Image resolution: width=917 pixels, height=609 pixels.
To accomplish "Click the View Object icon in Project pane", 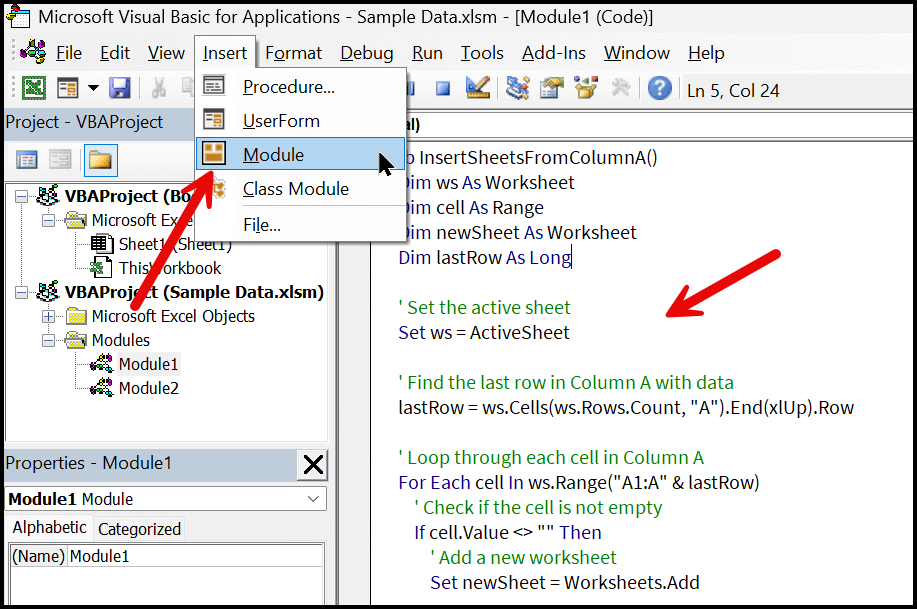I will pyautogui.click(x=60, y=160).
